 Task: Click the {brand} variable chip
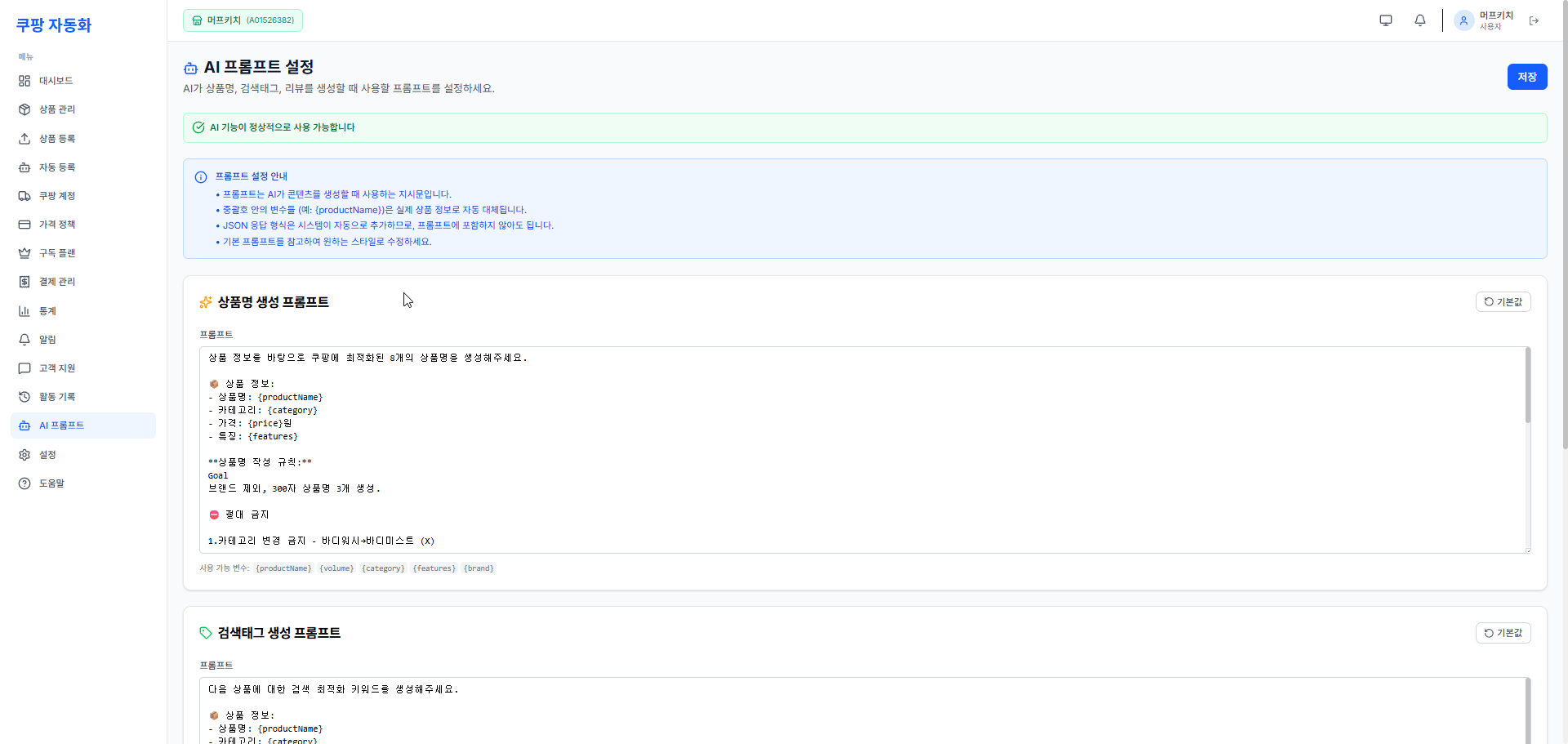[x=479, y=568]
